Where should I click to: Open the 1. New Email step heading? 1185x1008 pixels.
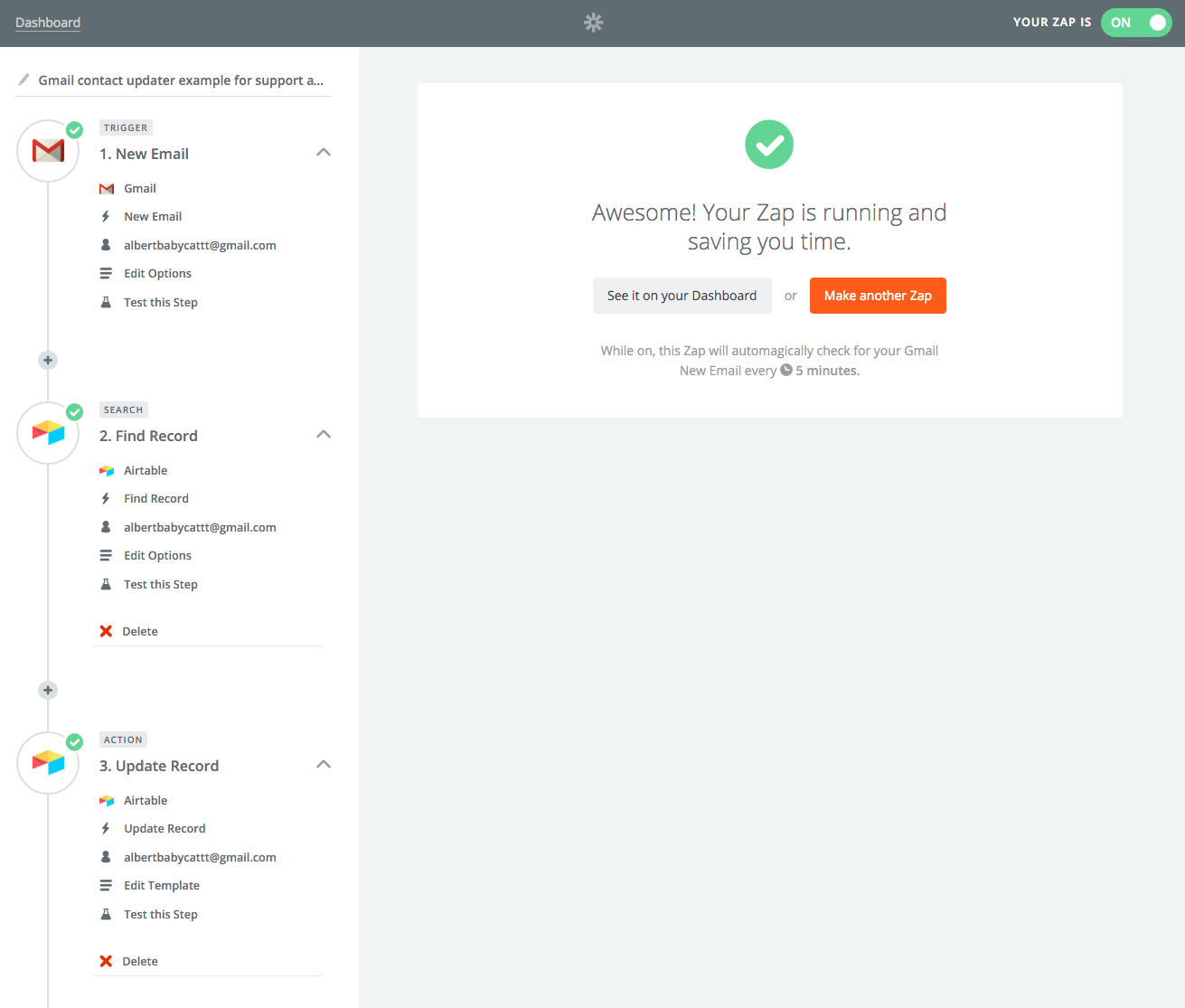[x=144, y=154]
